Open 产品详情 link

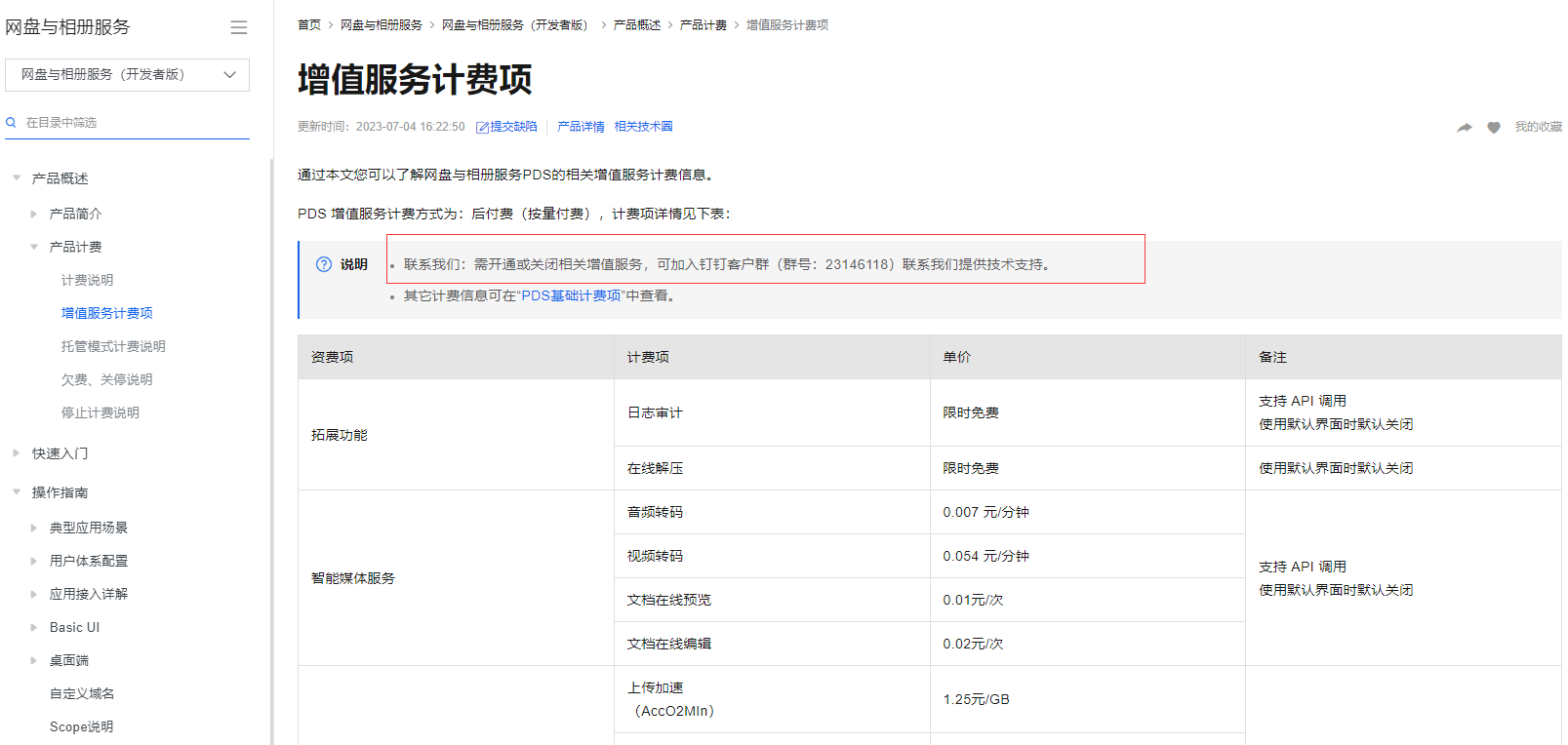[581, 127]
